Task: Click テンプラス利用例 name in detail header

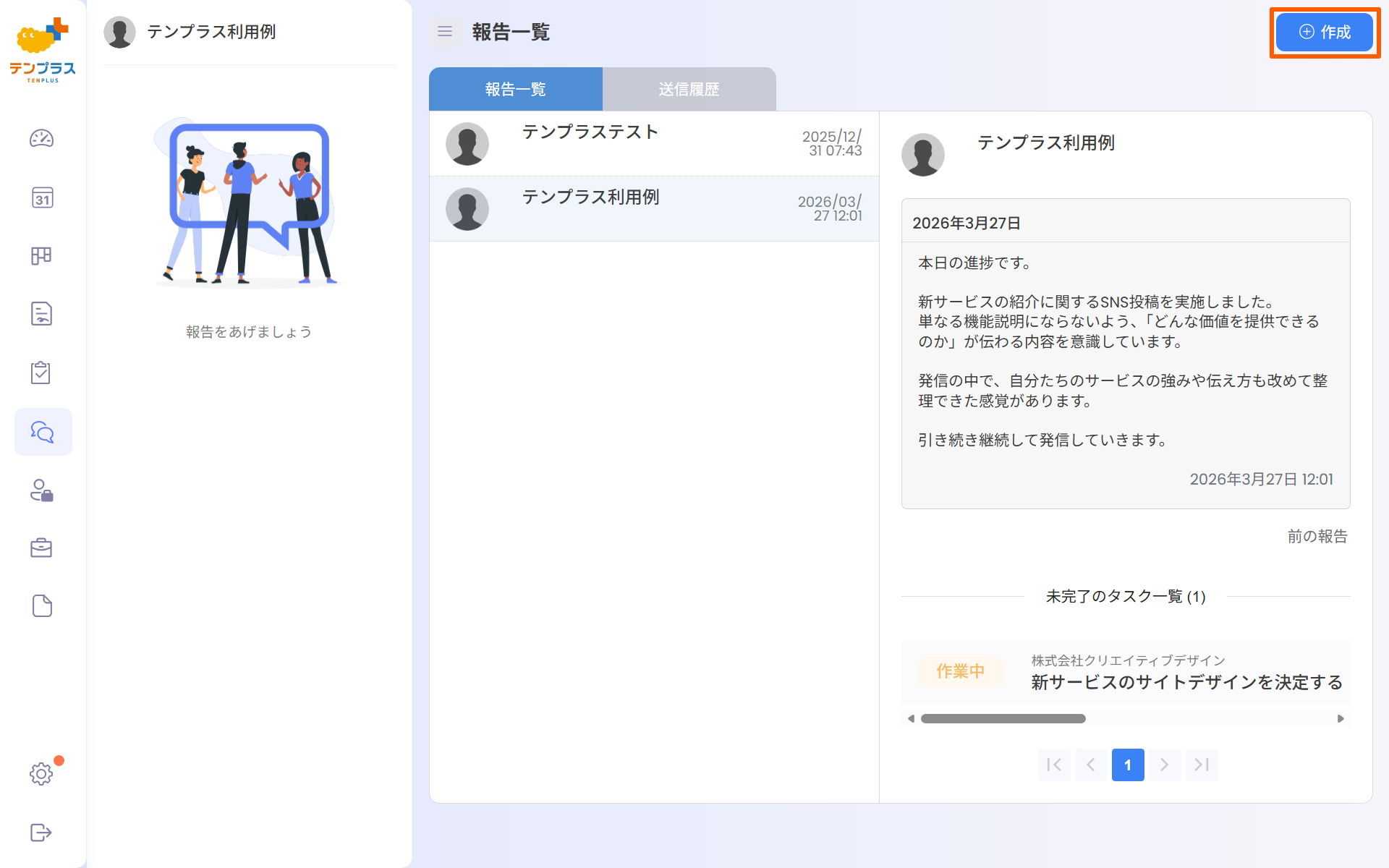Action: click(x=1046, y=142)
